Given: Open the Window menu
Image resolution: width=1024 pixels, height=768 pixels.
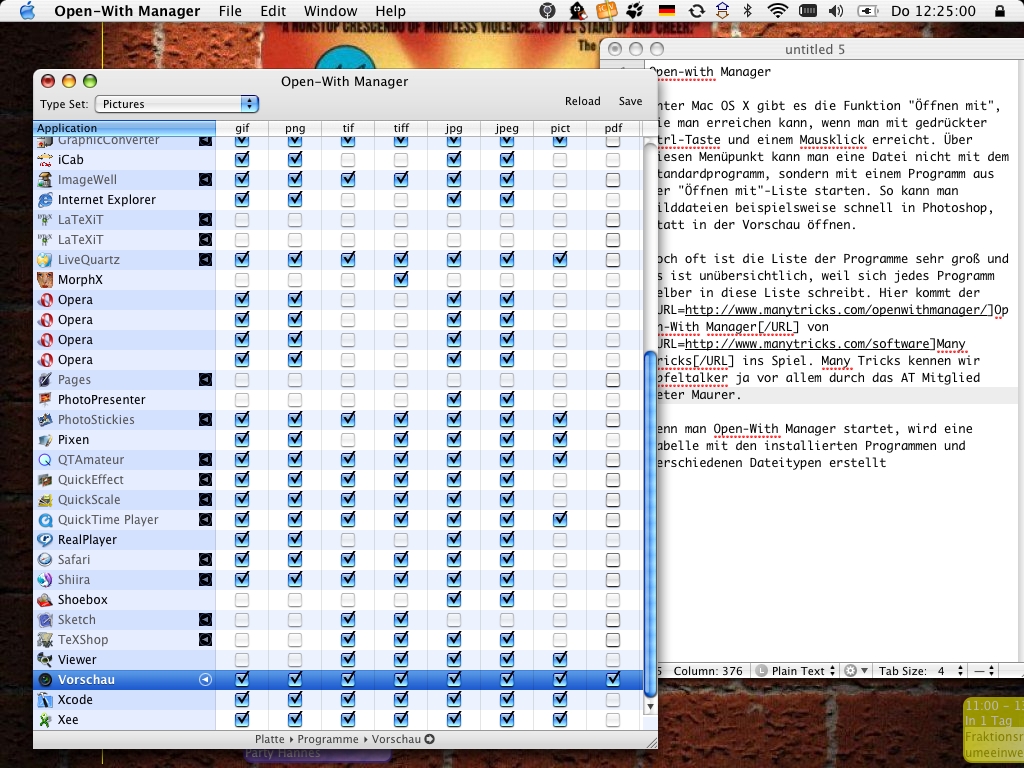Looking at the screenshot, I should [330, 11].
